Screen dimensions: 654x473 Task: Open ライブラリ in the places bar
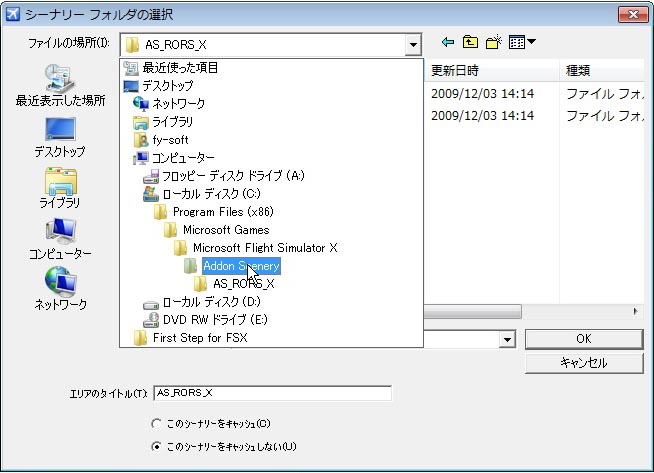pos(60,188)
